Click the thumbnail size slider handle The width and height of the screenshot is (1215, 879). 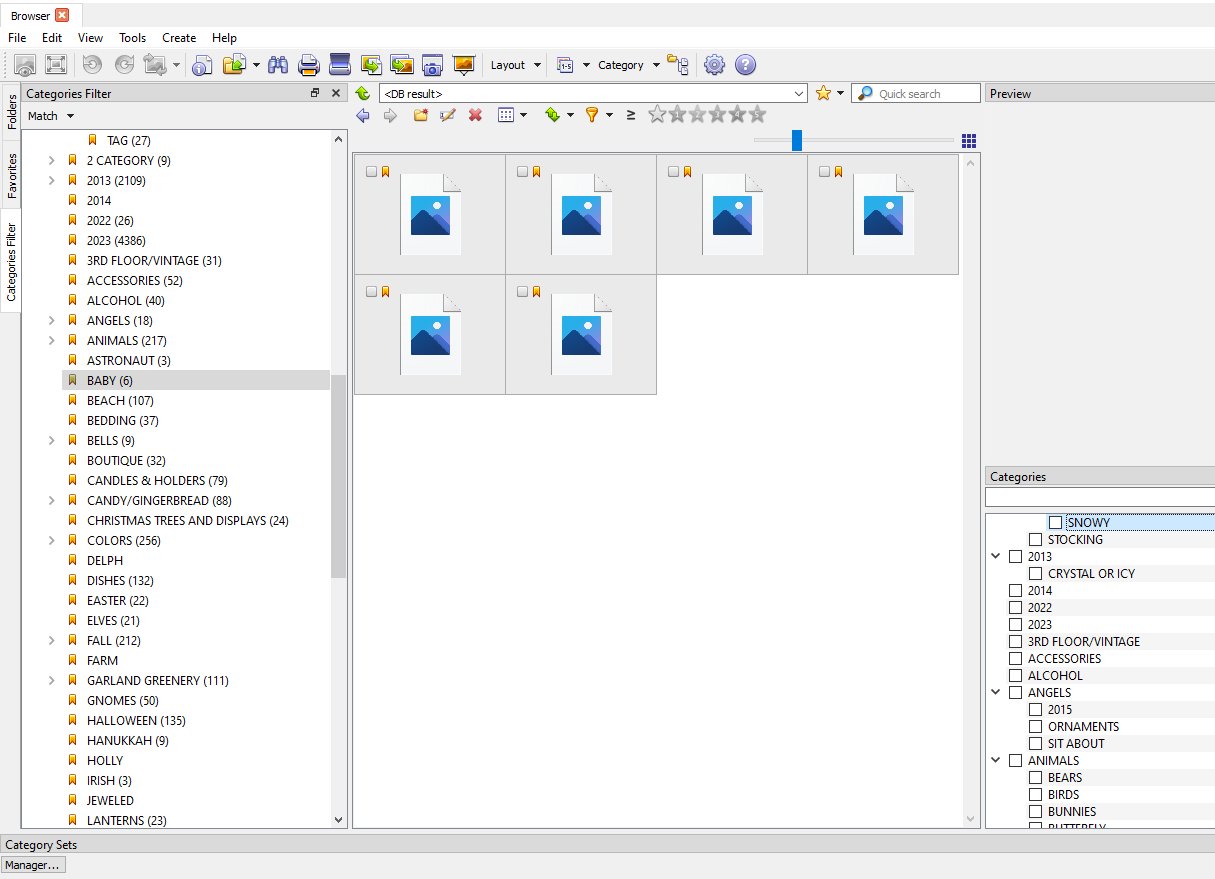[797, 140]
